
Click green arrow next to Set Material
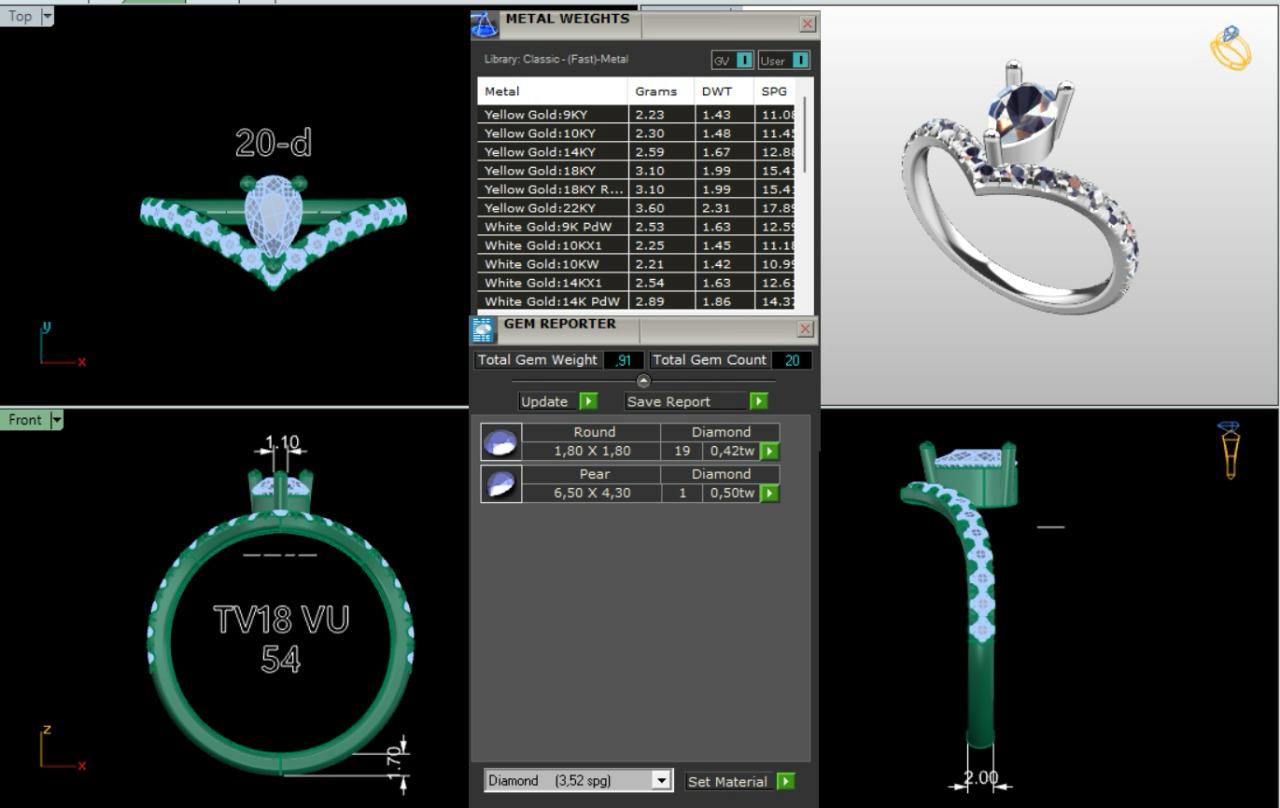pyautogui.click(x=786, y=781)
